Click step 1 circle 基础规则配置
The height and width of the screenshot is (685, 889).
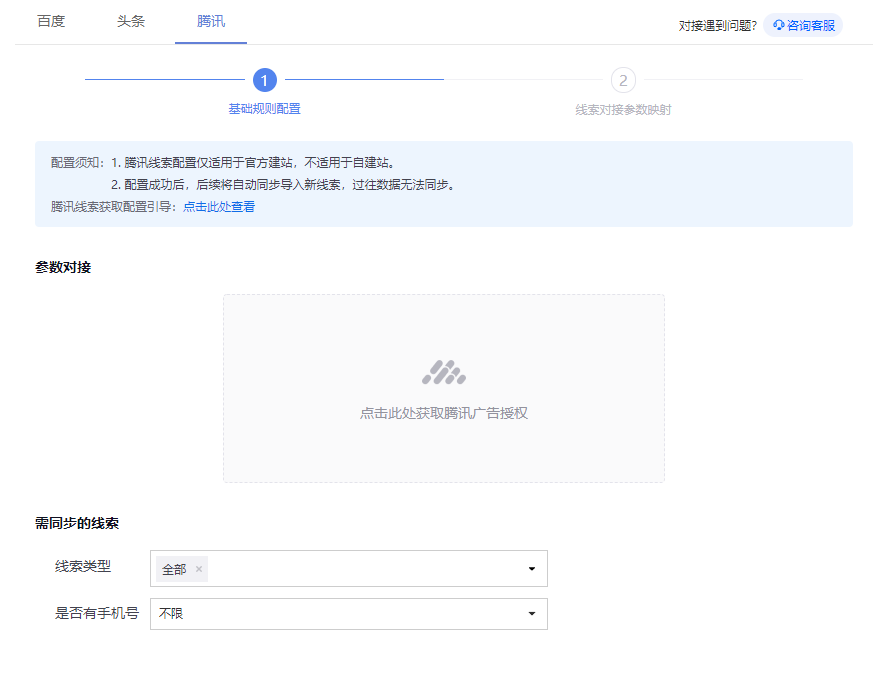265,80
